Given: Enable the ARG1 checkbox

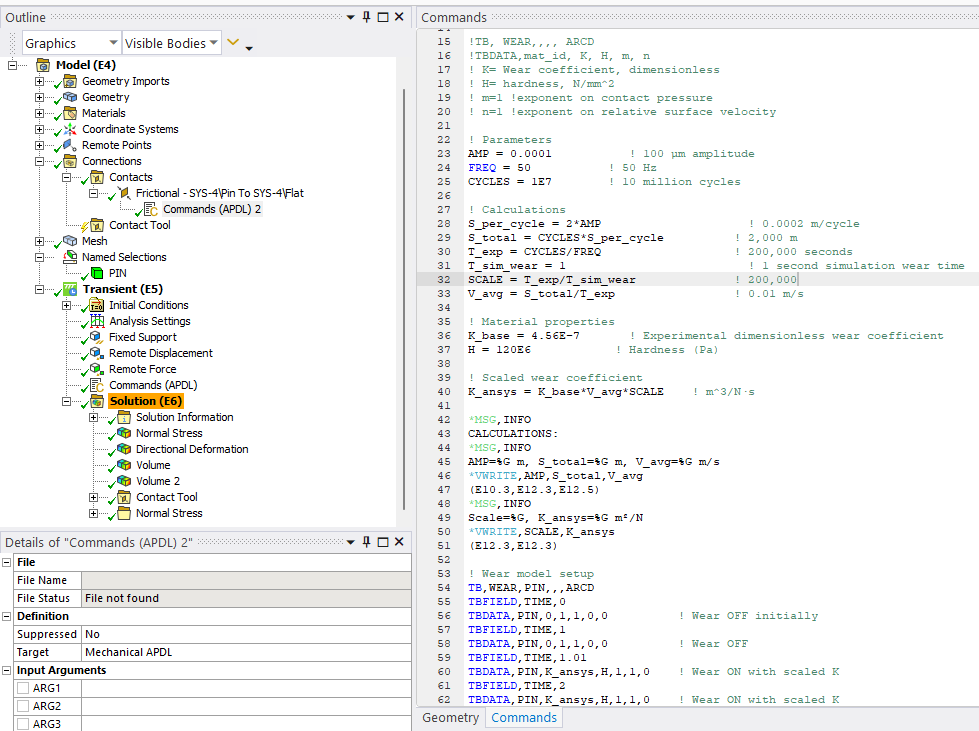Looking at the screenshot, I should tap(22, 689).
